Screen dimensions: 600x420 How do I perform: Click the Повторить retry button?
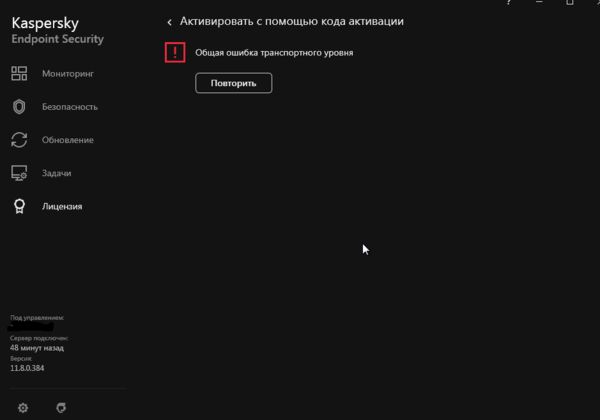pos(233,83)
